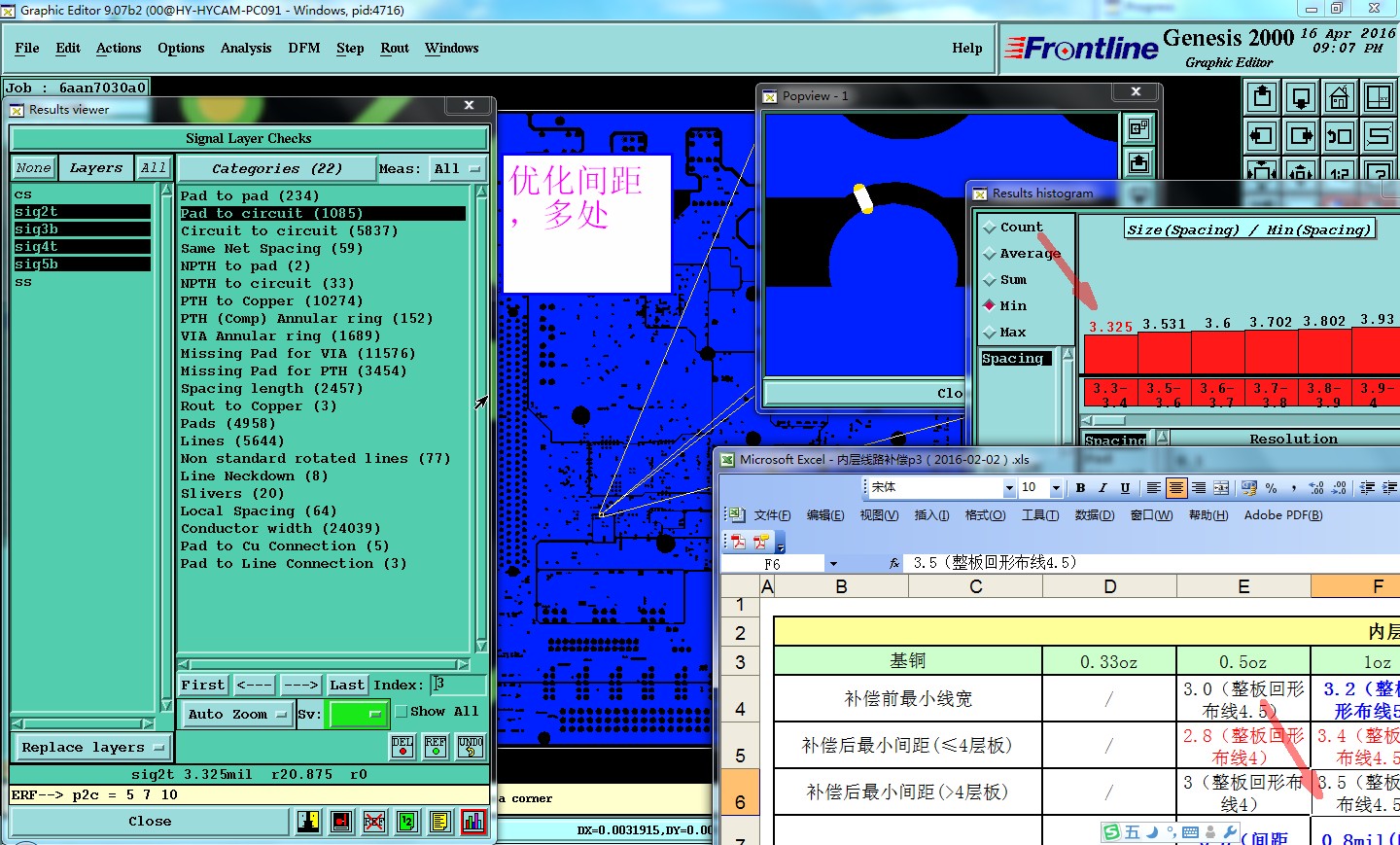The image size is (1400, 845).
Task: Click the First result button
Action: [202, 686]
